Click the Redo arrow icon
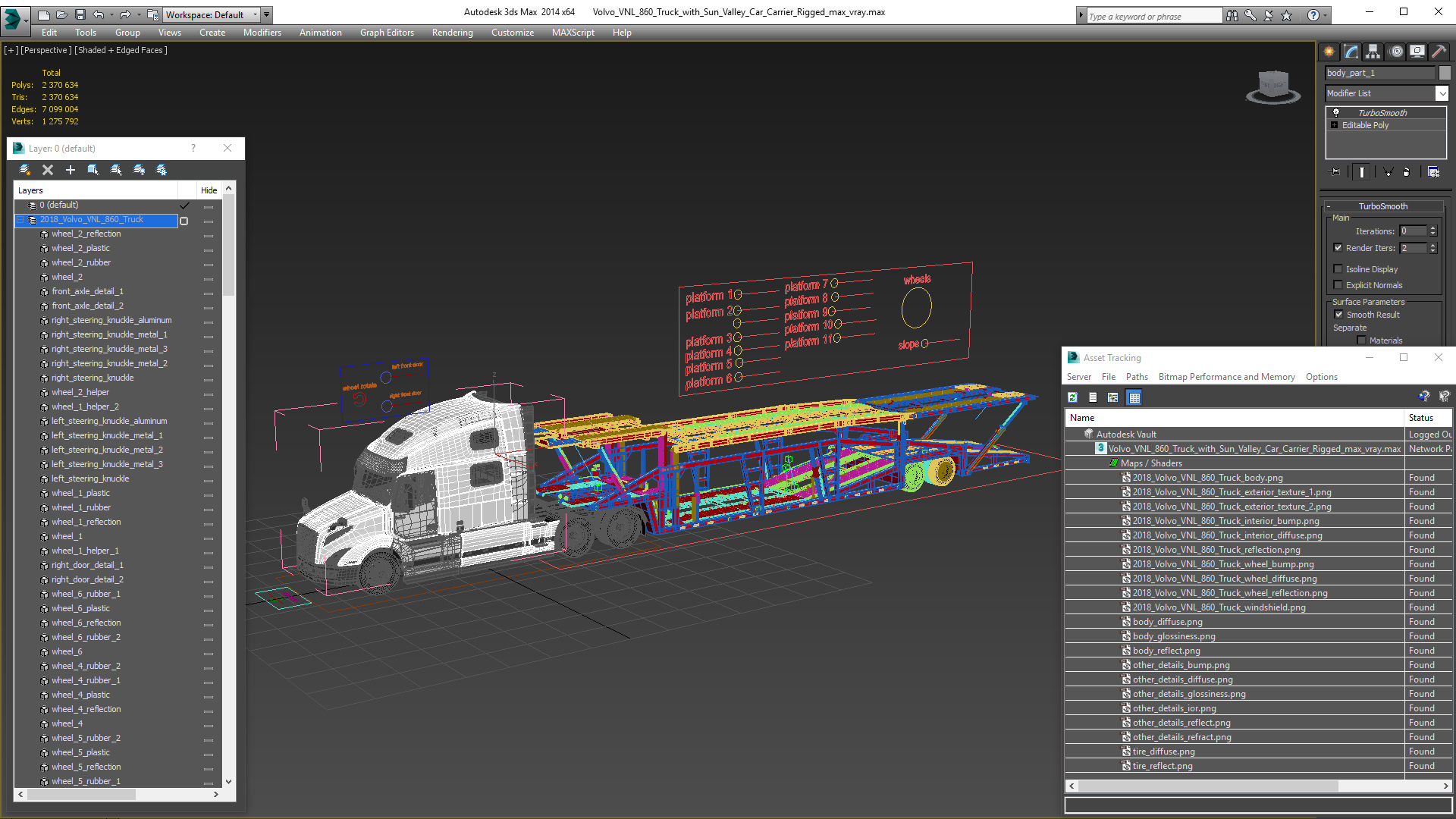This screenshot has height=819, width=1456. (x=124, y=14)
